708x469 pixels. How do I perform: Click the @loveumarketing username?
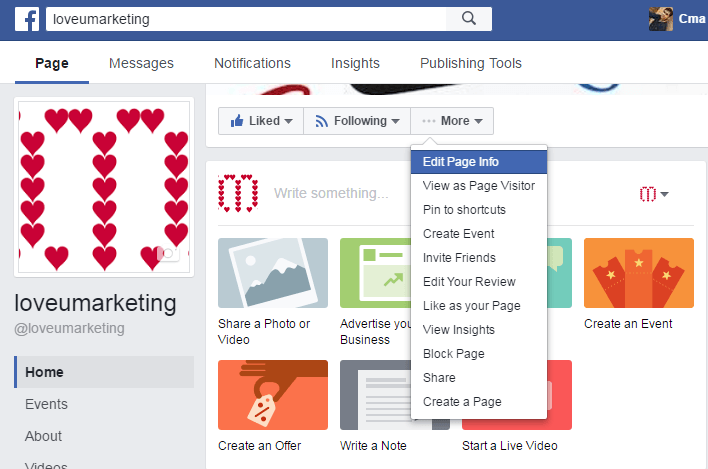click(70, 328)
